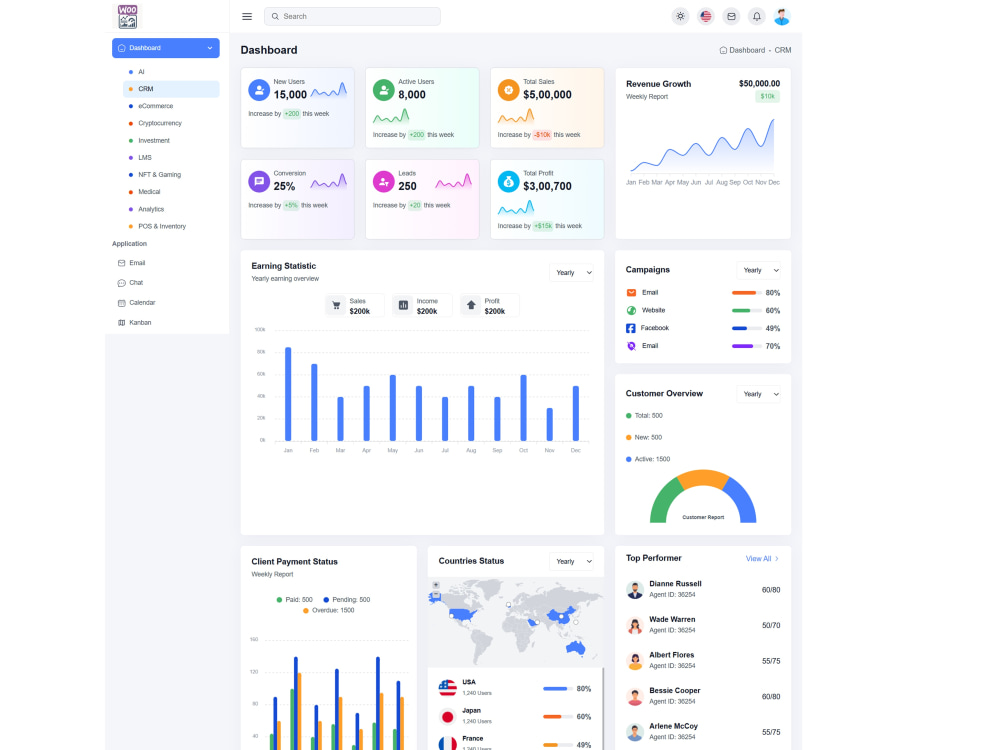Click the purple Email campaign icon
1000x750 pixels.
[x=631, y=346]
